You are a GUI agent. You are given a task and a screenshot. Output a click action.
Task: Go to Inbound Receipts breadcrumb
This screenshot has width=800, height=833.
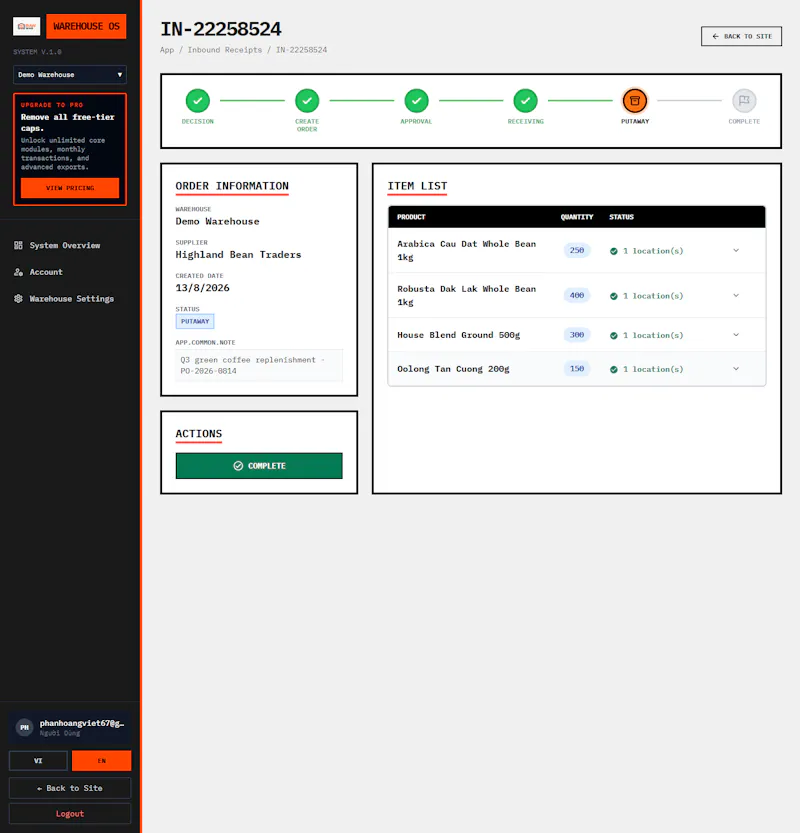click(225, 50)
